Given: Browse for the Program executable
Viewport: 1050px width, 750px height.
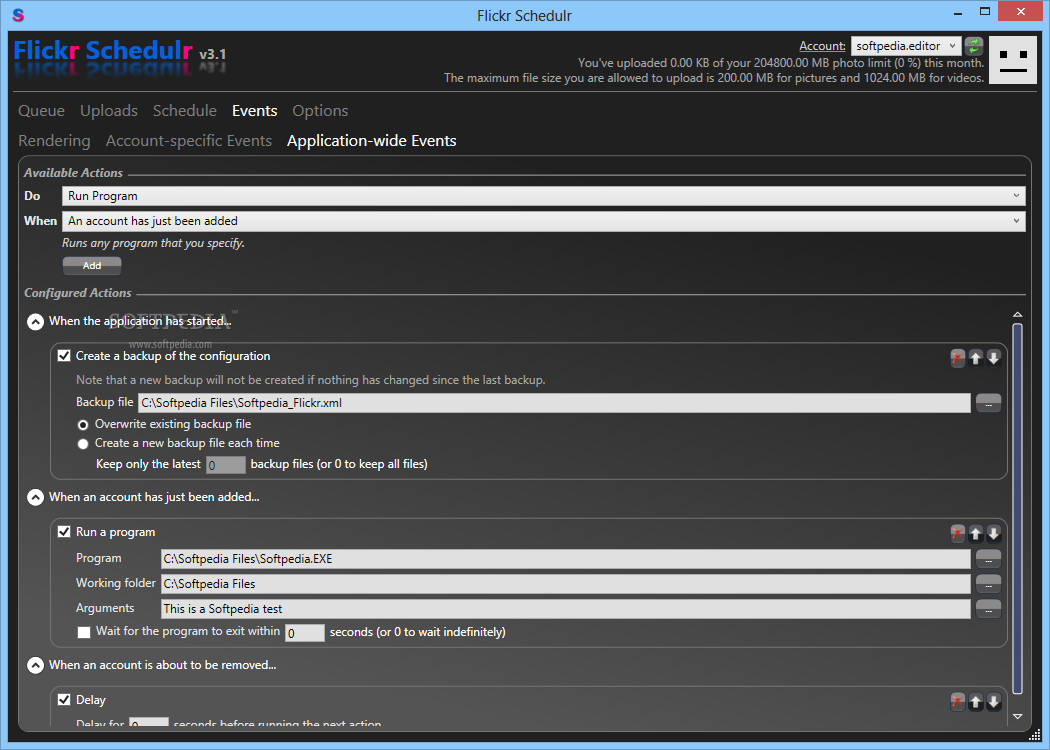Looking at the screenshot, I should pos(988,558).
